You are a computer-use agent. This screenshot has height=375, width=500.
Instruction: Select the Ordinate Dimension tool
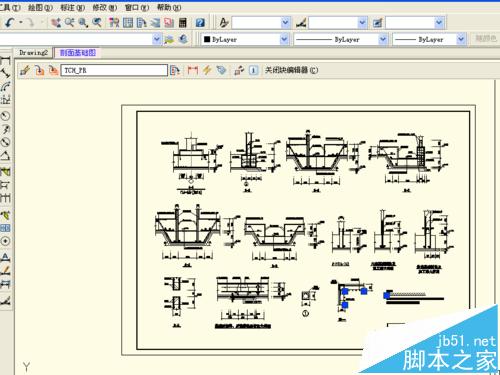pyautogui.click(x=5, y=99)
